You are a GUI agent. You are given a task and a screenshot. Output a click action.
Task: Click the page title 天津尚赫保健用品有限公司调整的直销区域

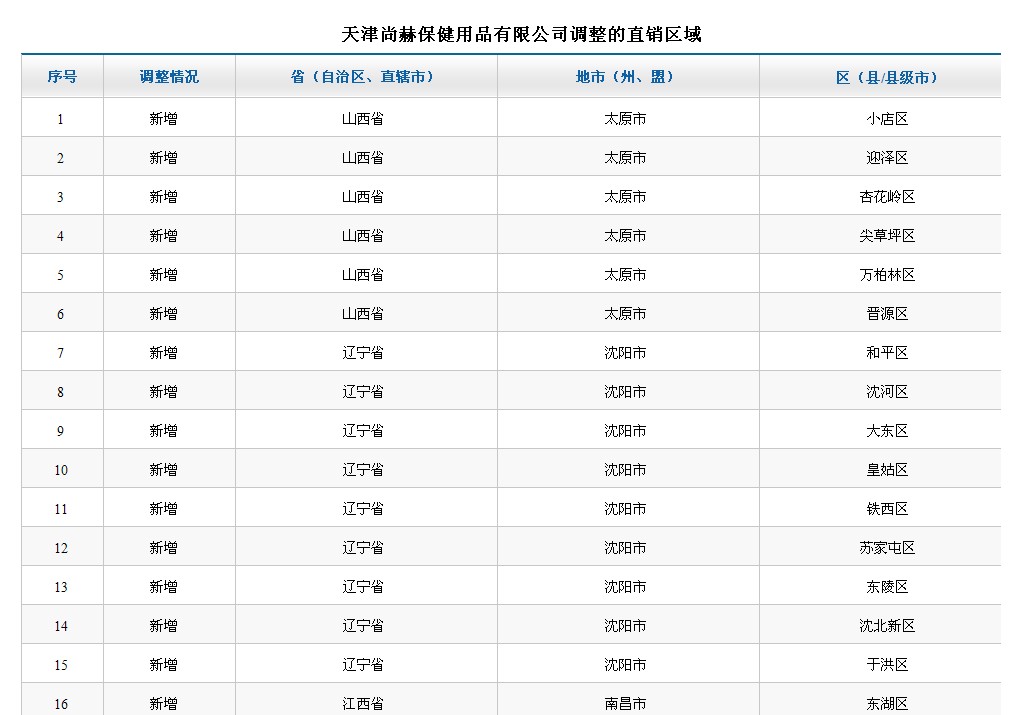point(521,35)
